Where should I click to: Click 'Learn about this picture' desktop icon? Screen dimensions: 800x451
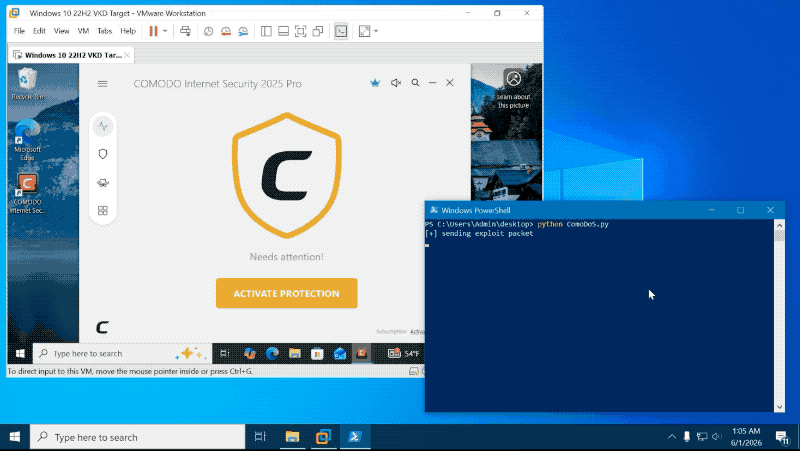tap(514, 89)
